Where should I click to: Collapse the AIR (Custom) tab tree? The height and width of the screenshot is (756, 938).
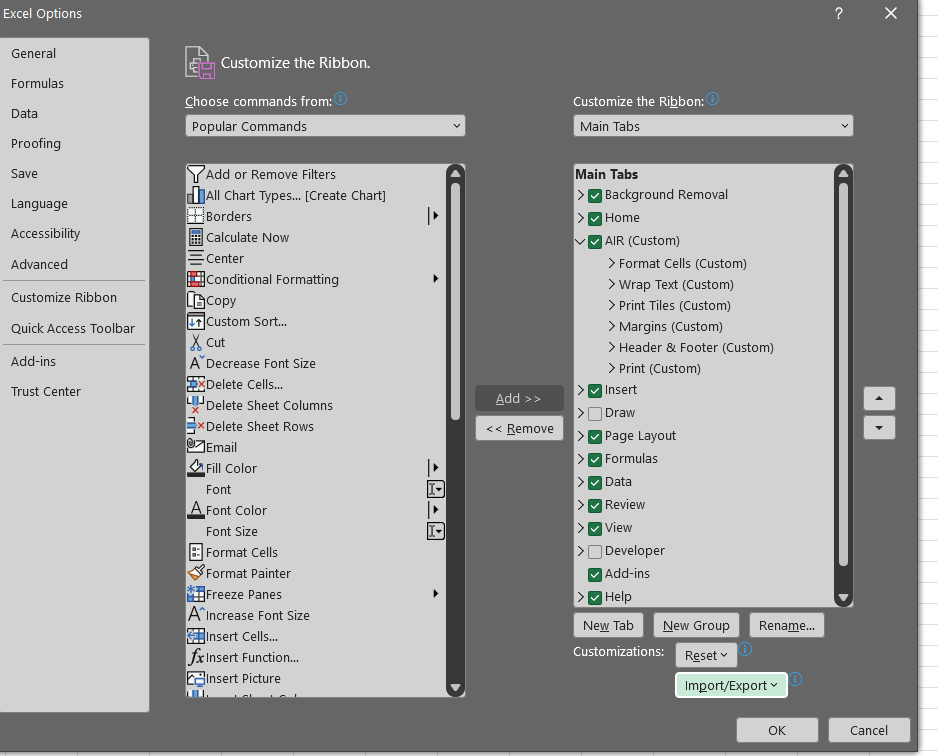pos(580,241)
